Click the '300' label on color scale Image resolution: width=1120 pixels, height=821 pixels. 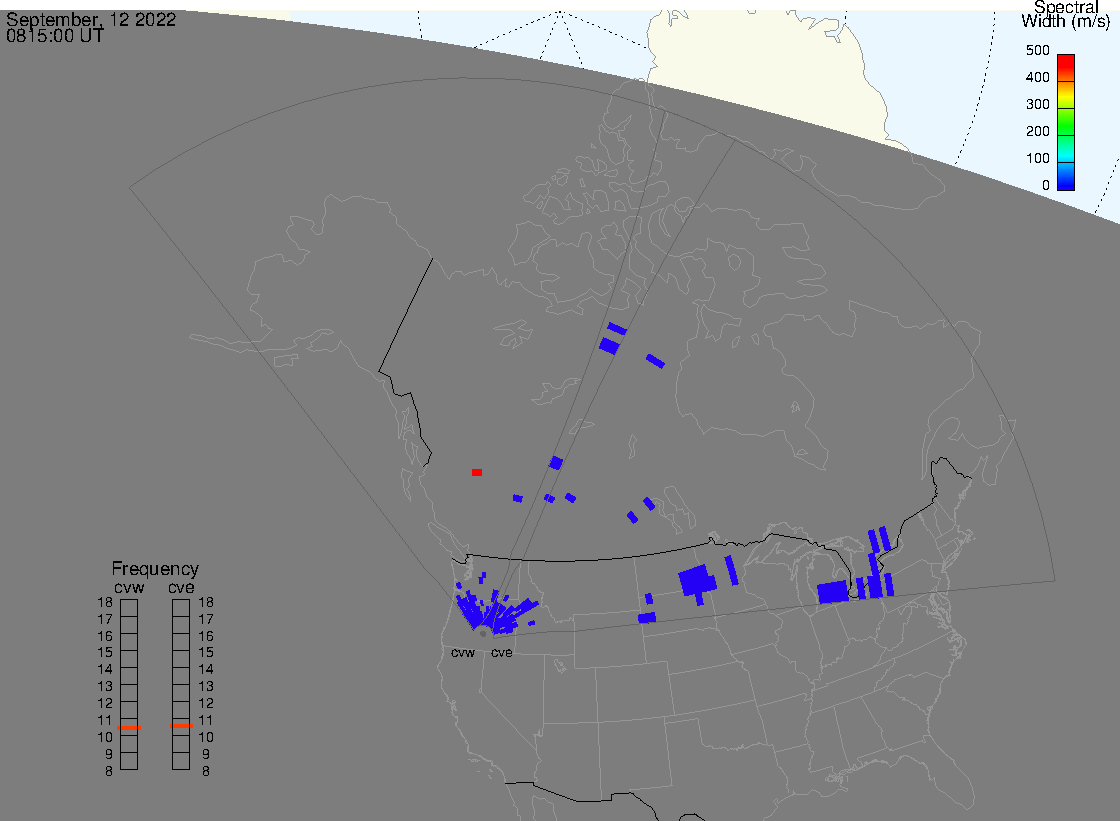[1038, 104]
